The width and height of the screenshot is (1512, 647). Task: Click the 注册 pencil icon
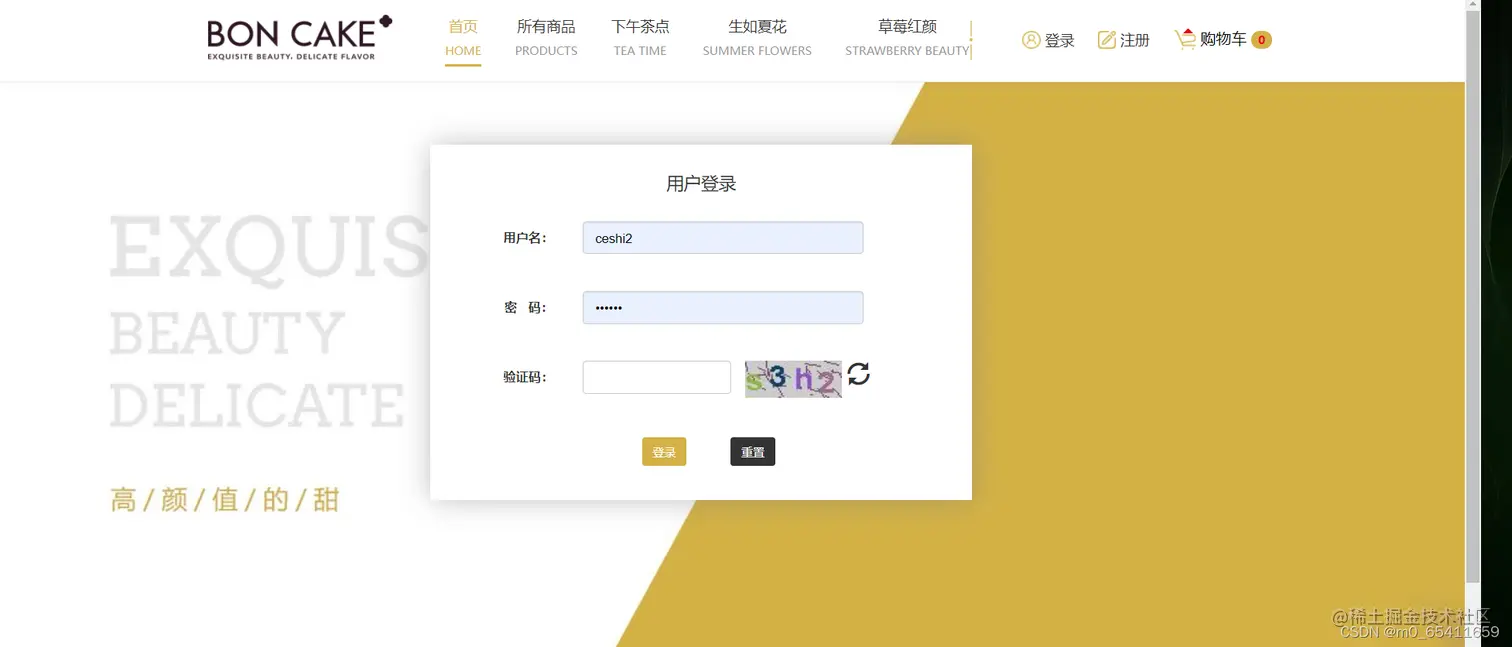click(x=1105, y=40)
